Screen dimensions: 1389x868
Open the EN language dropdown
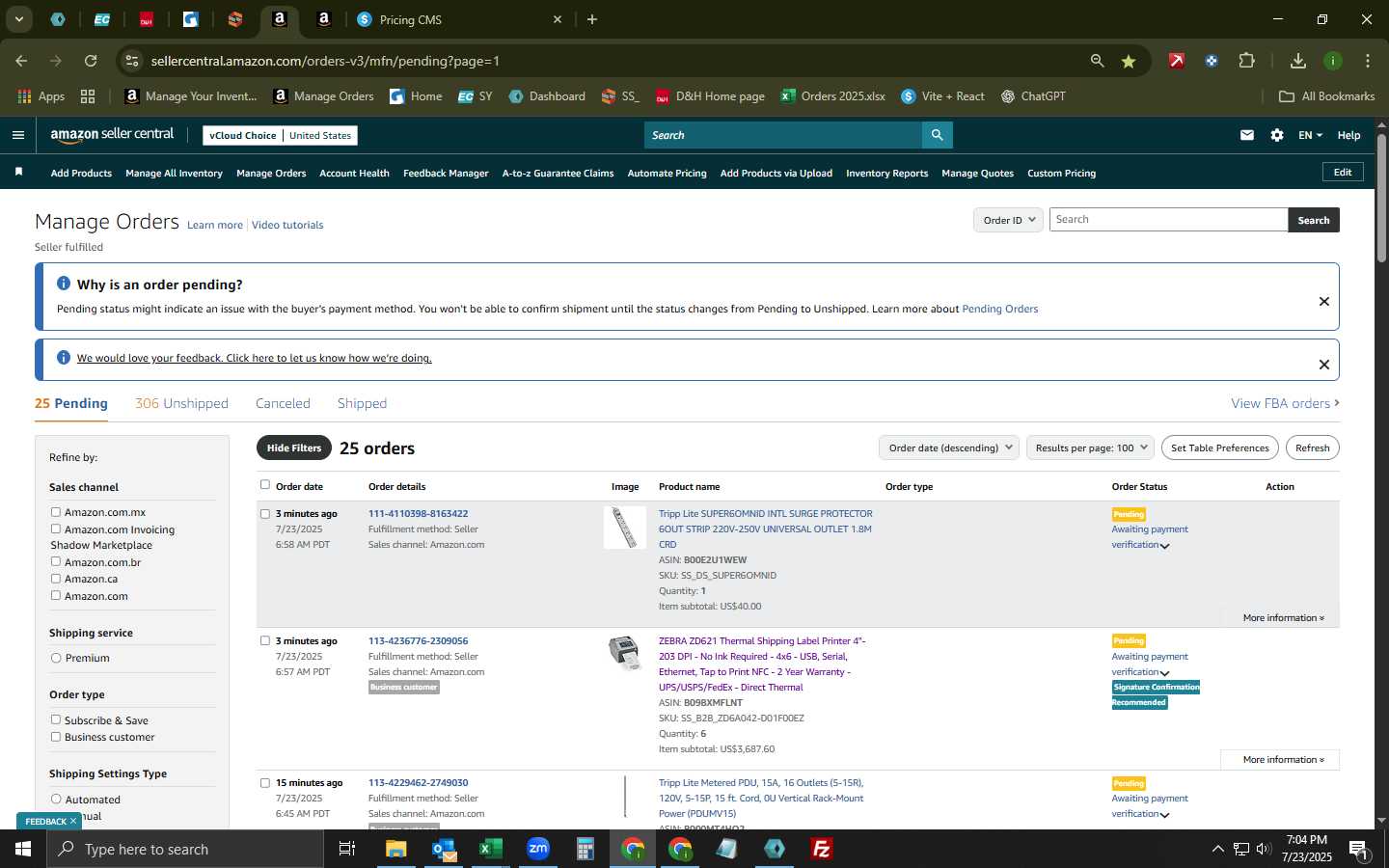click(x=1310, y=135)
